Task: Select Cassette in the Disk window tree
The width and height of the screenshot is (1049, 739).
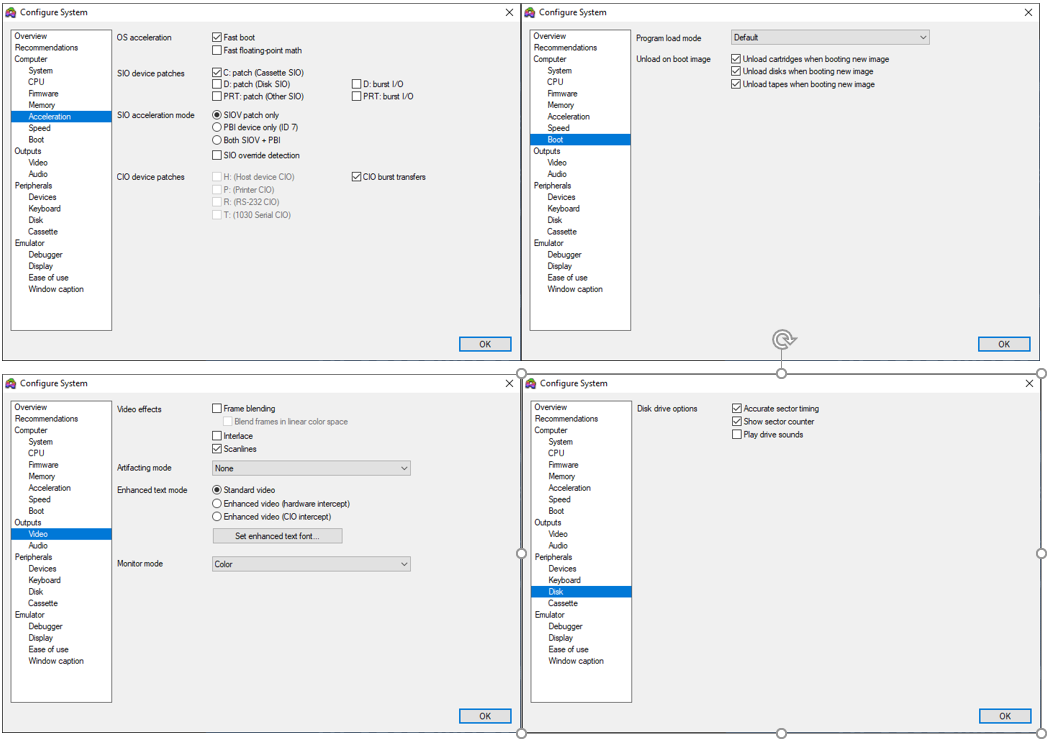Action: click(x=563, y=603)
